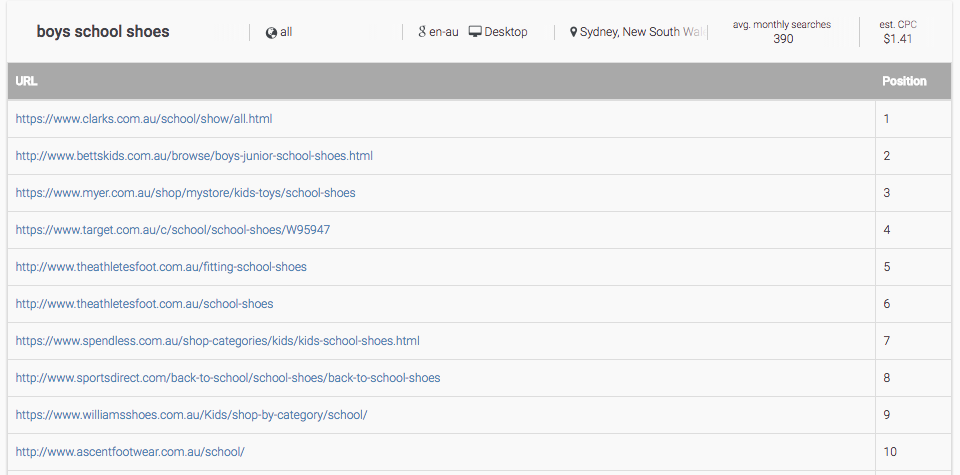Click the avg. monthly searches value 390
960x475 pixels.
[783, 39]
